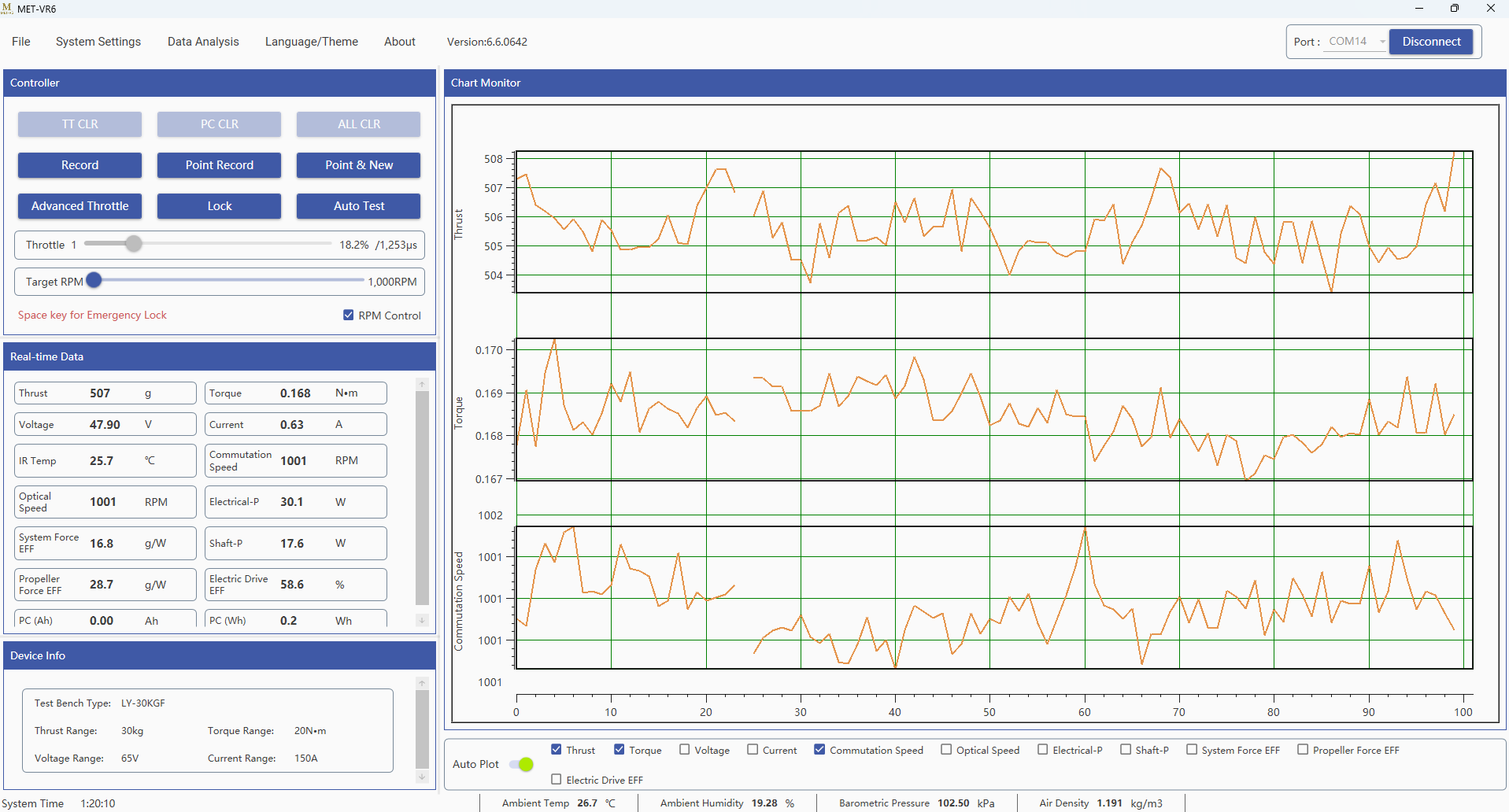
Task: Open the File menu
Action: click(x=21, y=42)
